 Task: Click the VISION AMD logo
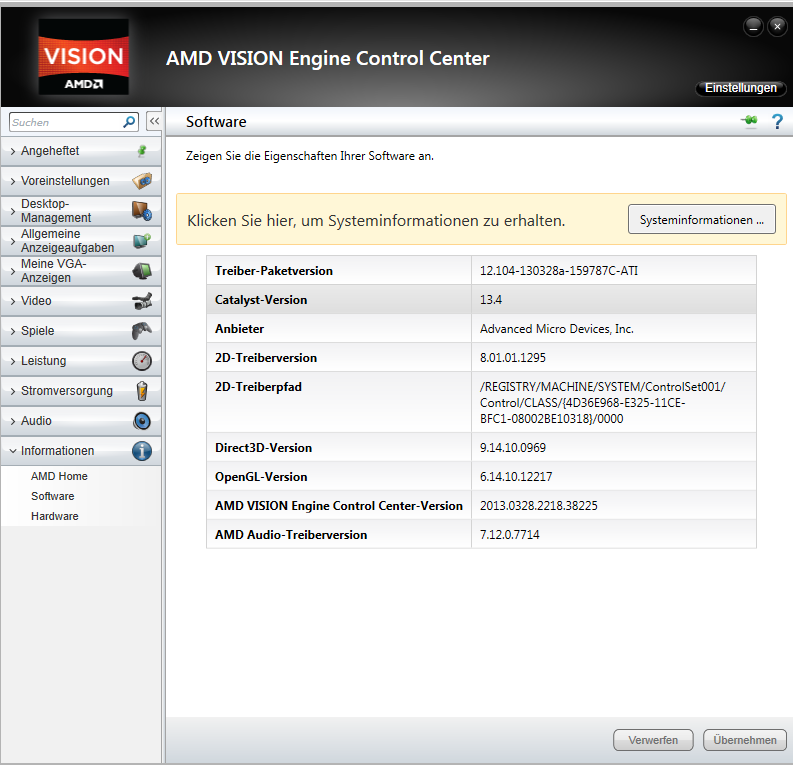(83, 57)
